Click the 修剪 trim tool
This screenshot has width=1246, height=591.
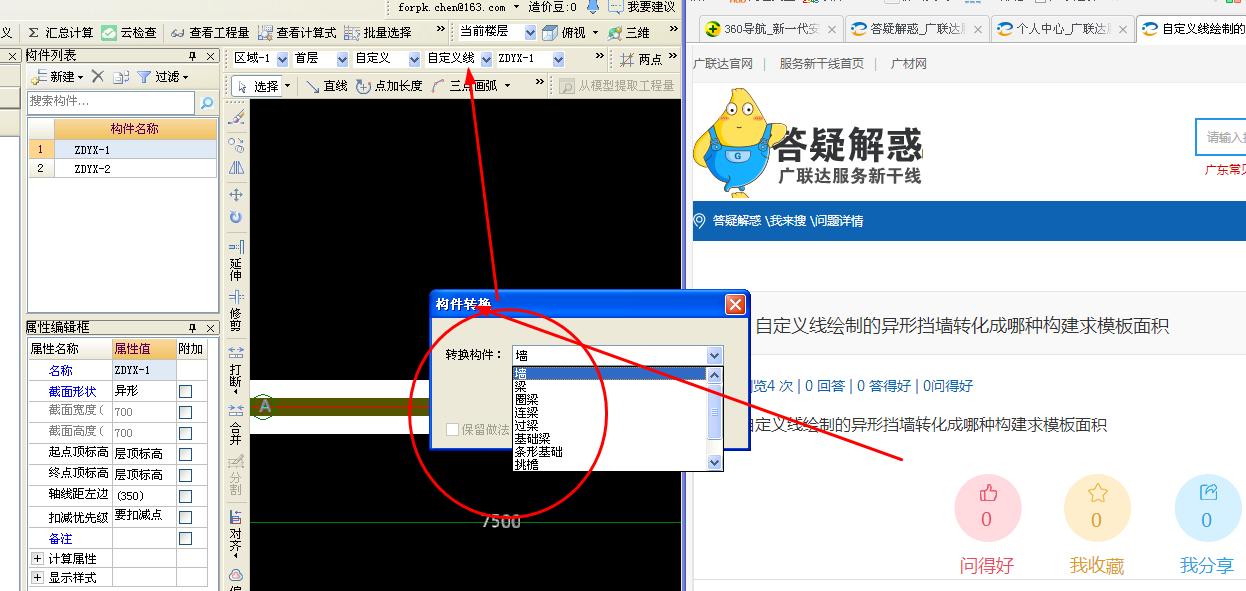[236, 311]
